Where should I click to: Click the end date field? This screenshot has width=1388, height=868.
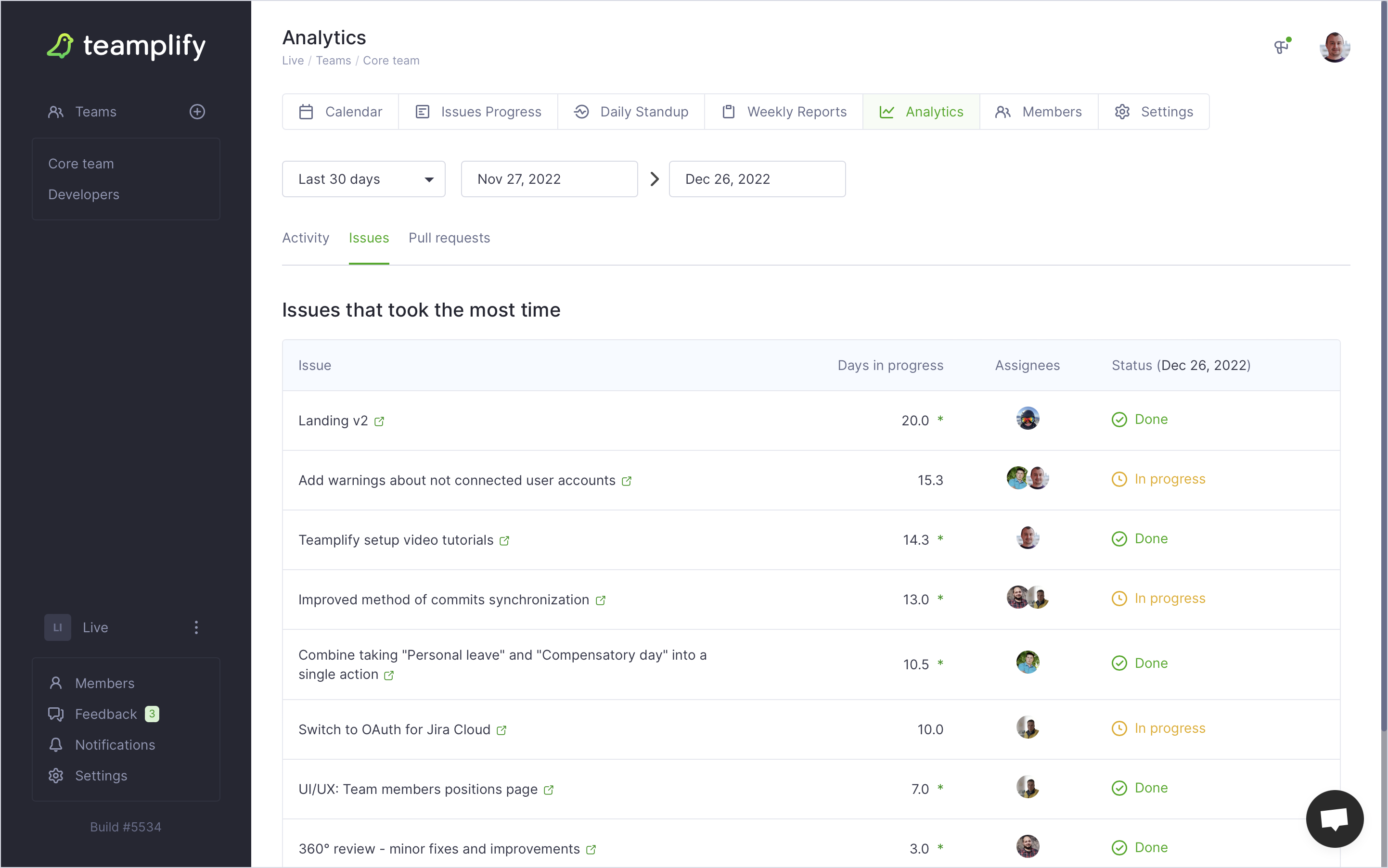(756, 179)
